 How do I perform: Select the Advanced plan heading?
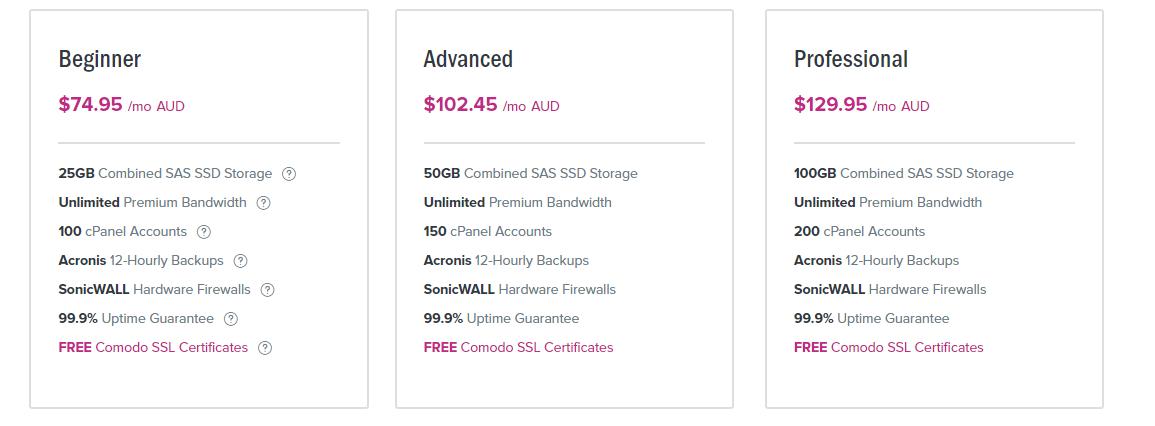pyautogui.click(x=468, y=59)
